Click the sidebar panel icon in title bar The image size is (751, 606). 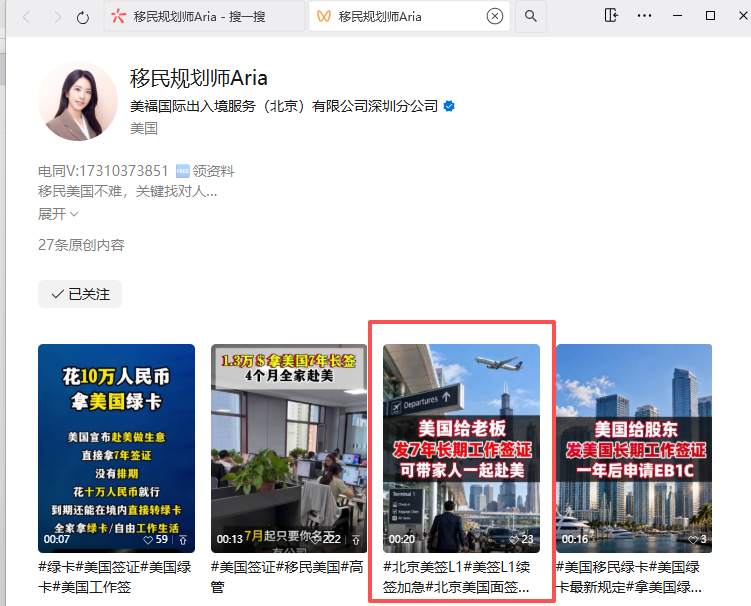click(x=611, y=15)
